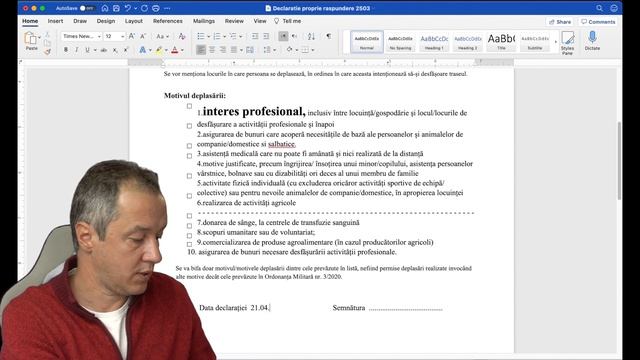Start Dictate with microphone icon
The height and width of the screenshot is (360, 640).
coord(592,41)
